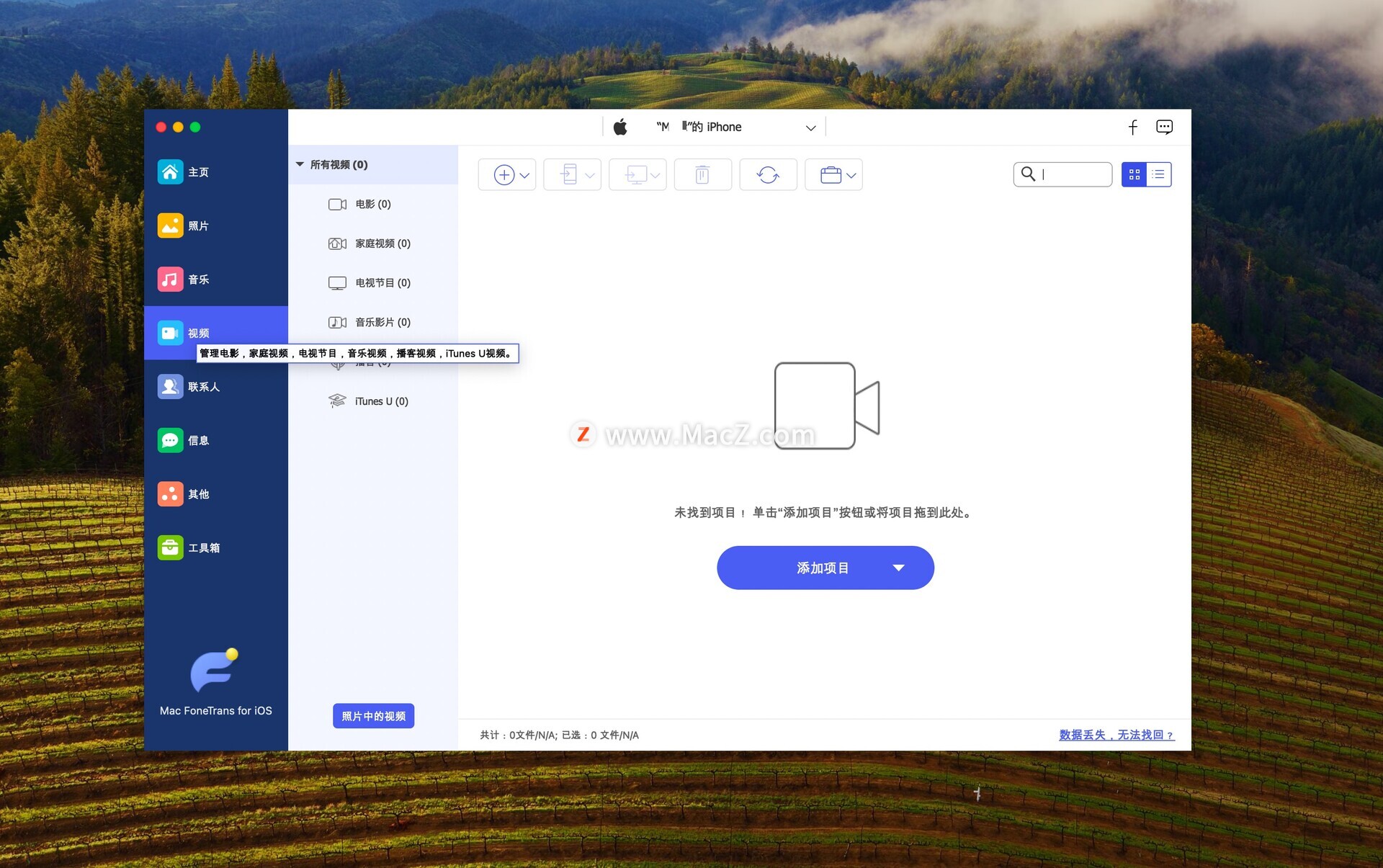The width and height of the screenshot is (1383, 868).
Task: Select the 视频 video section
Action: pyautogui.click(x=215, y=333)
